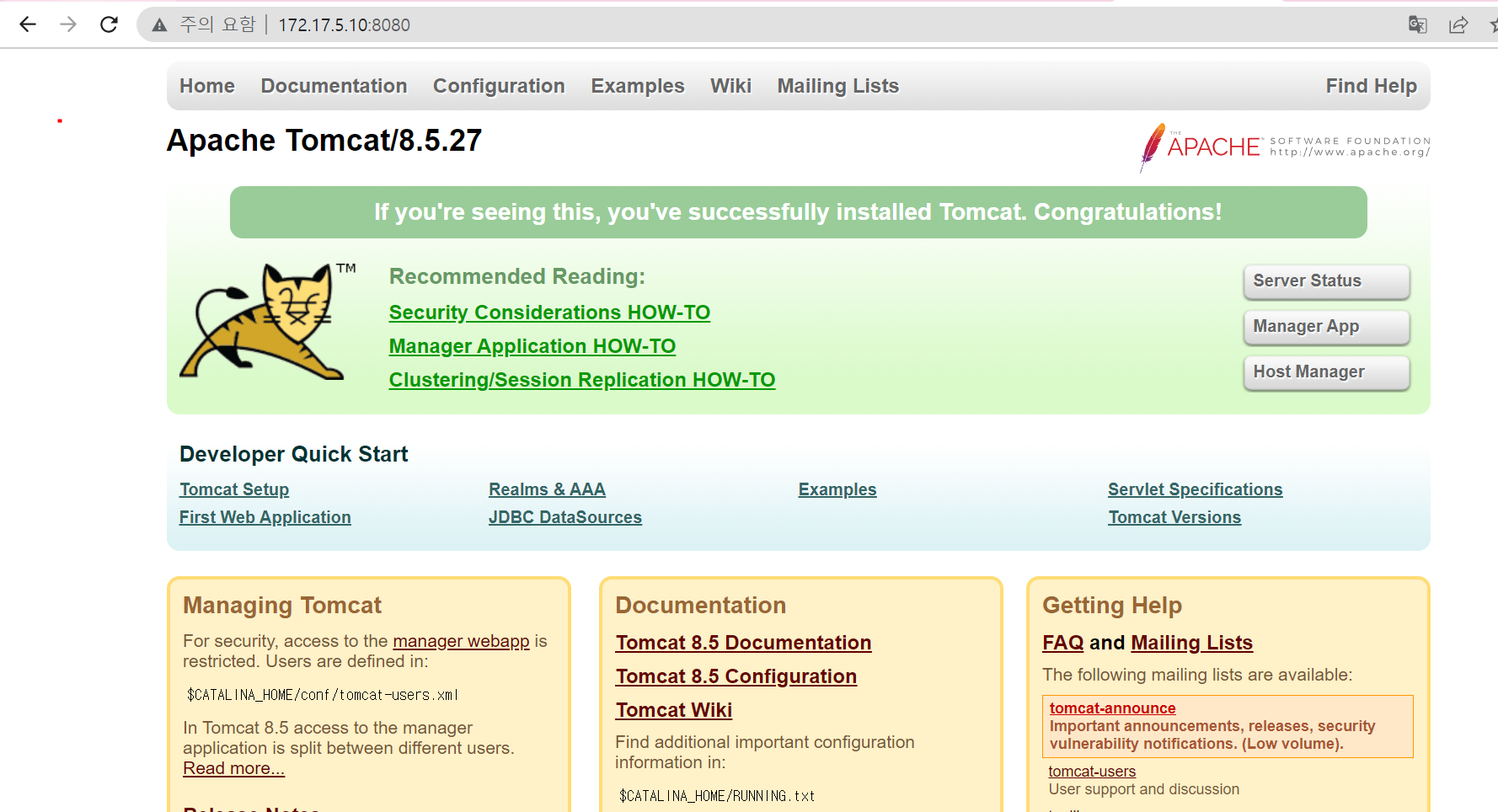Click the Tomcat cat logo image

[268, 321]
